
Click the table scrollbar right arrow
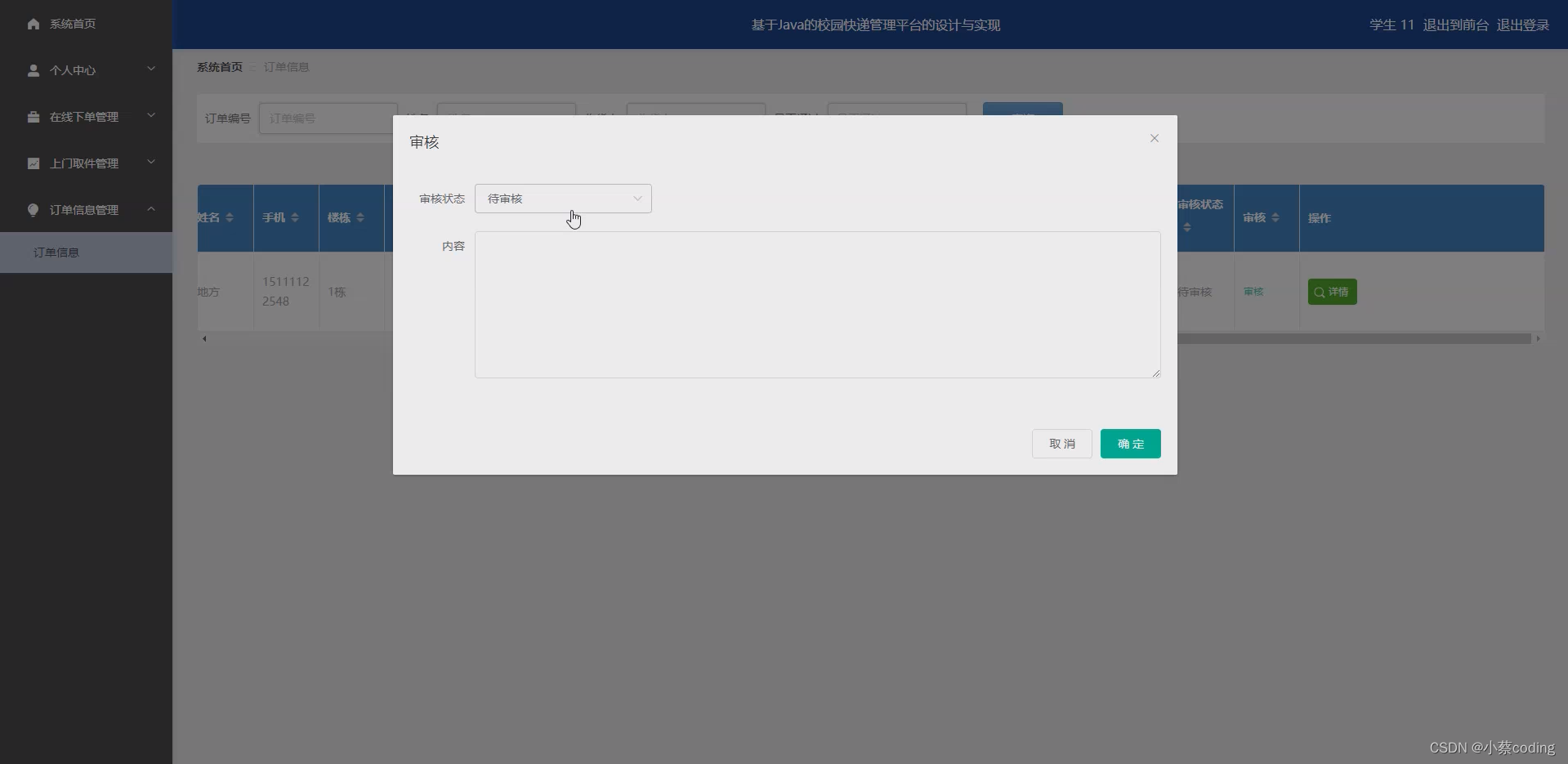tap(1538, 338)
